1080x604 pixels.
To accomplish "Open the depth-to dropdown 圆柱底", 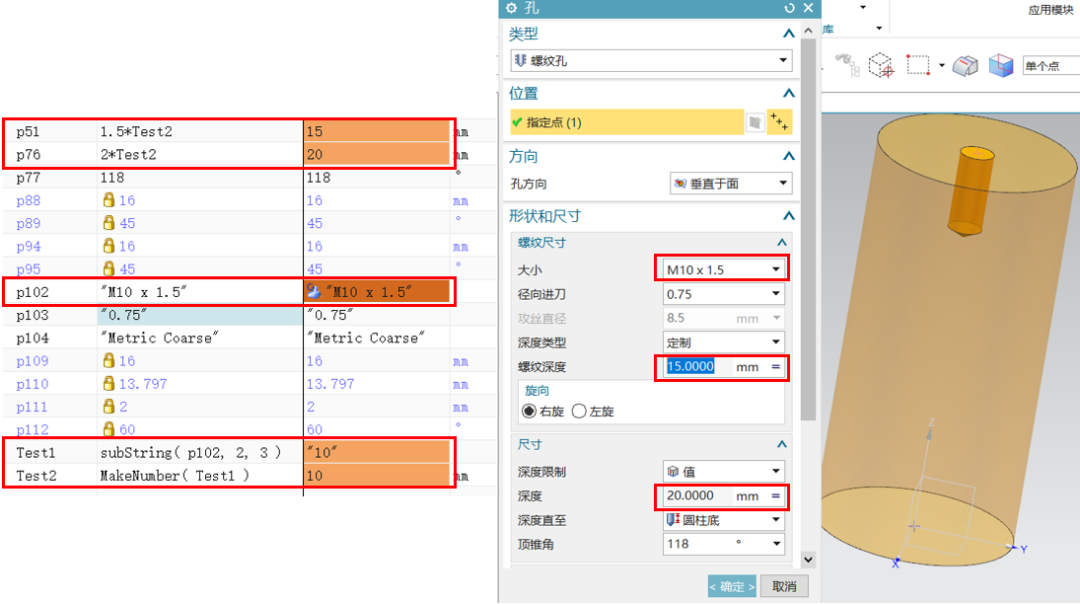I will pos(723,520).
